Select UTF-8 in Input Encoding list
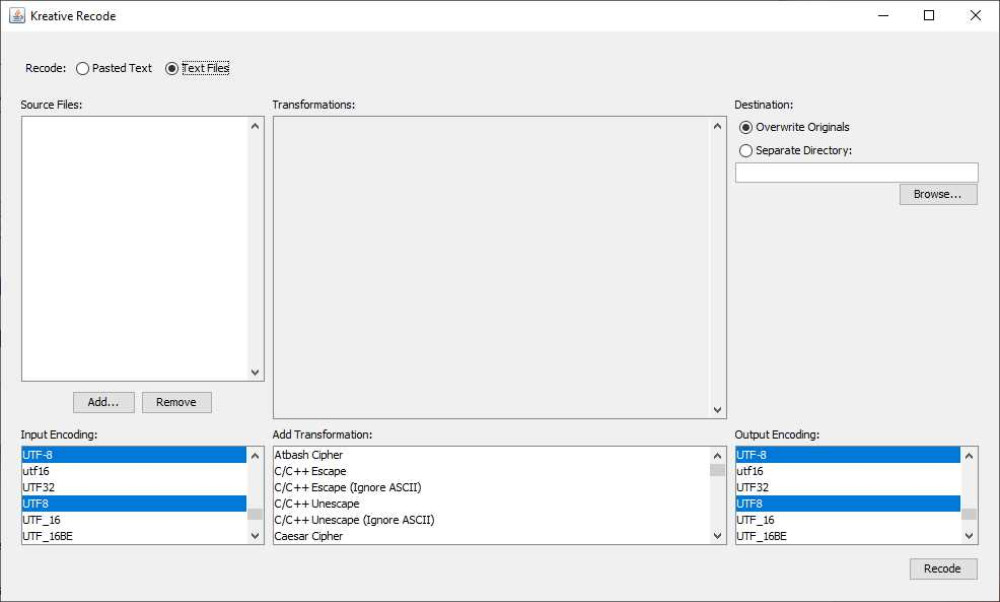The image size is (1000, 602). pos(134,455)
